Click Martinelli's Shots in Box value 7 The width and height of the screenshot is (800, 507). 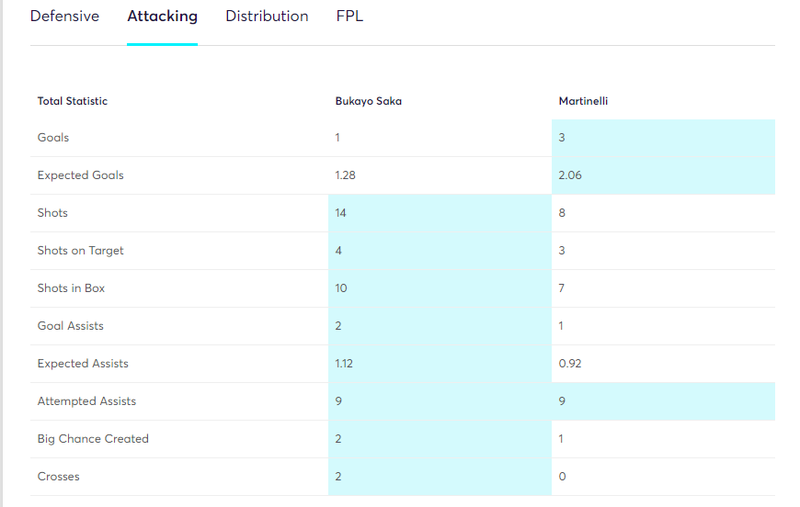(561, 288)
